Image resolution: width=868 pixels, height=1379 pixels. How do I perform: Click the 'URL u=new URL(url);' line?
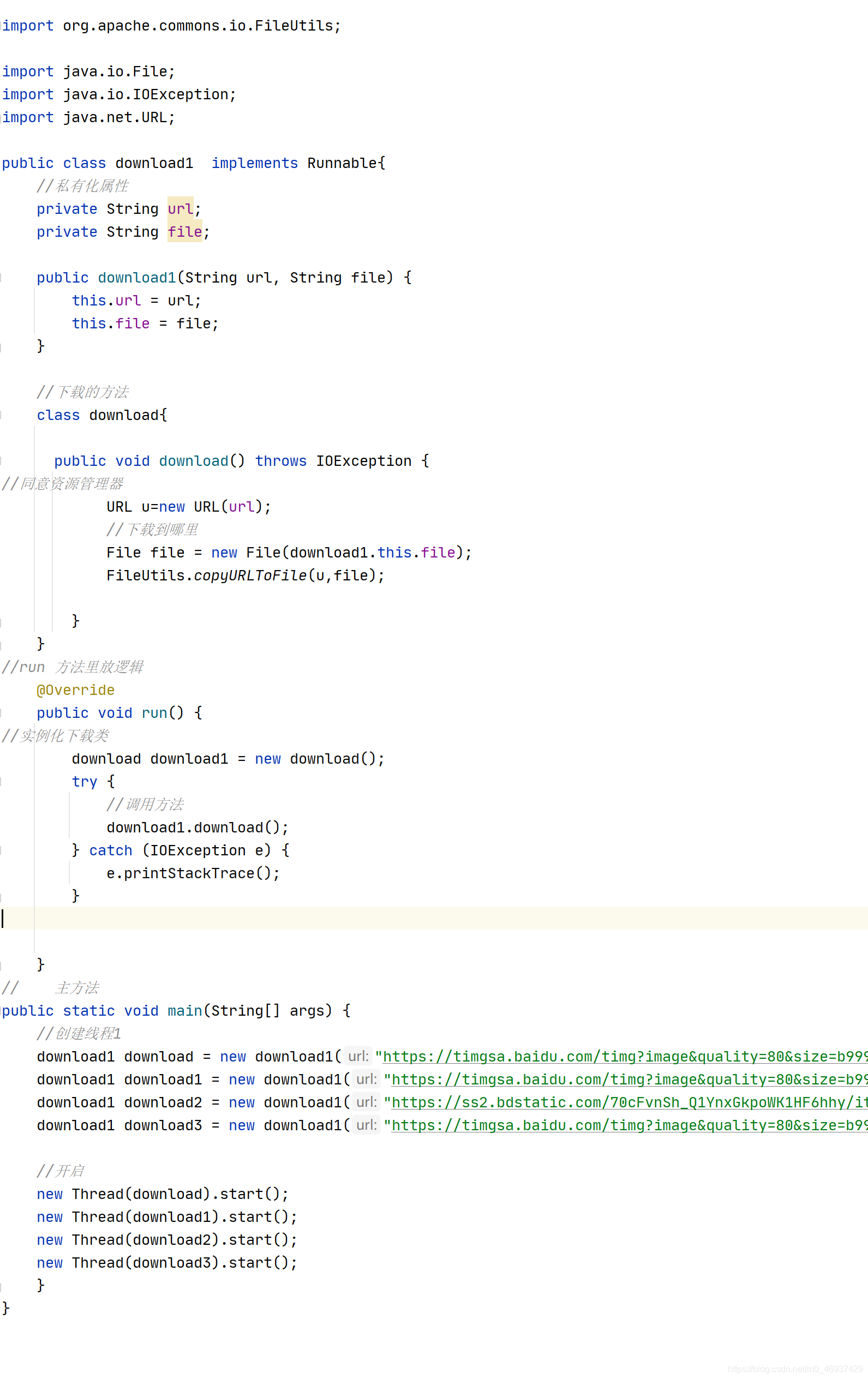(x=189, y=507)
